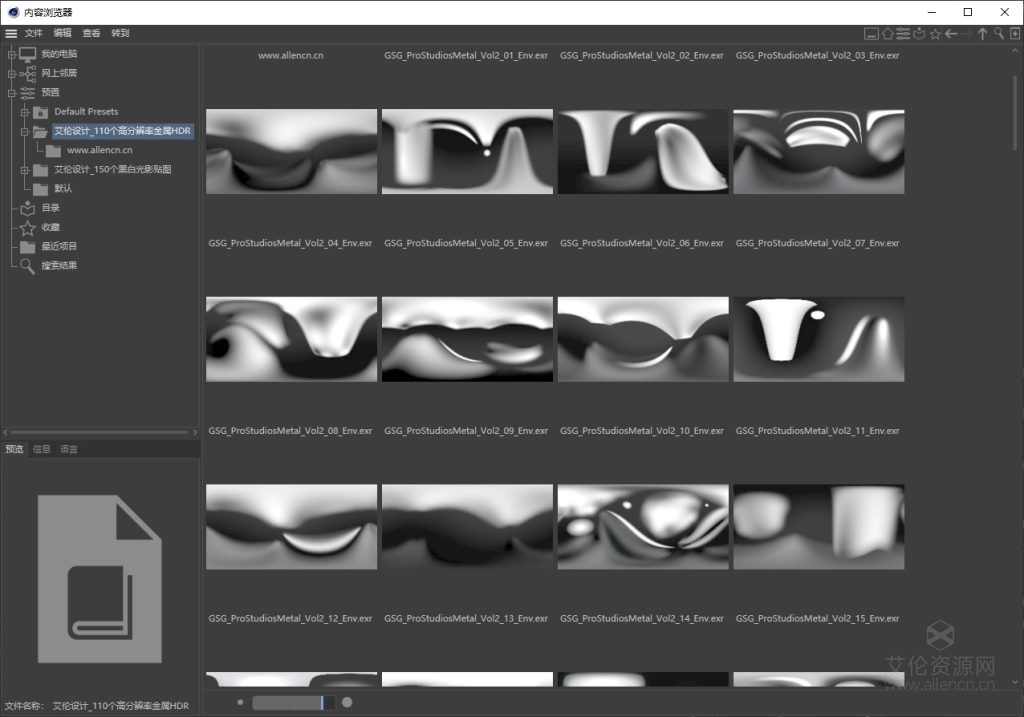Click the small dot to shrink thumbnails
The width and height of the screenshot is (1024, 717).
(240, 703)
